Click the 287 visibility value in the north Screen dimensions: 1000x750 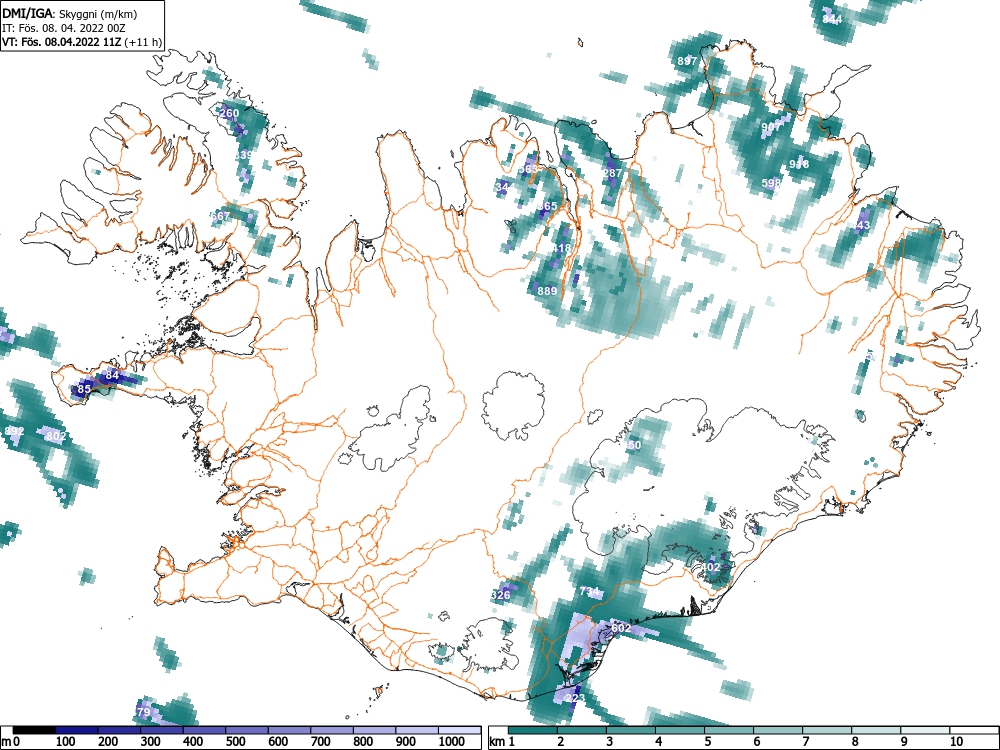(x=612, y=173)
